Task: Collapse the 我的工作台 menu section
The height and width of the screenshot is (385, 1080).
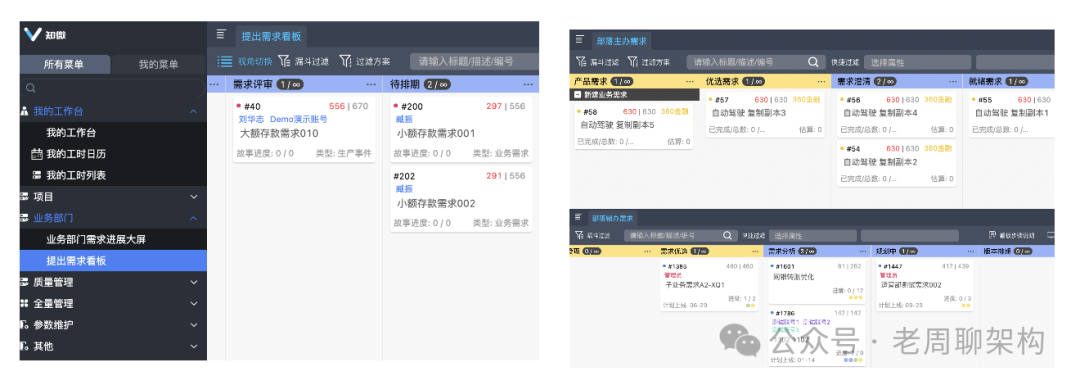Action: (x=194, y=112)
